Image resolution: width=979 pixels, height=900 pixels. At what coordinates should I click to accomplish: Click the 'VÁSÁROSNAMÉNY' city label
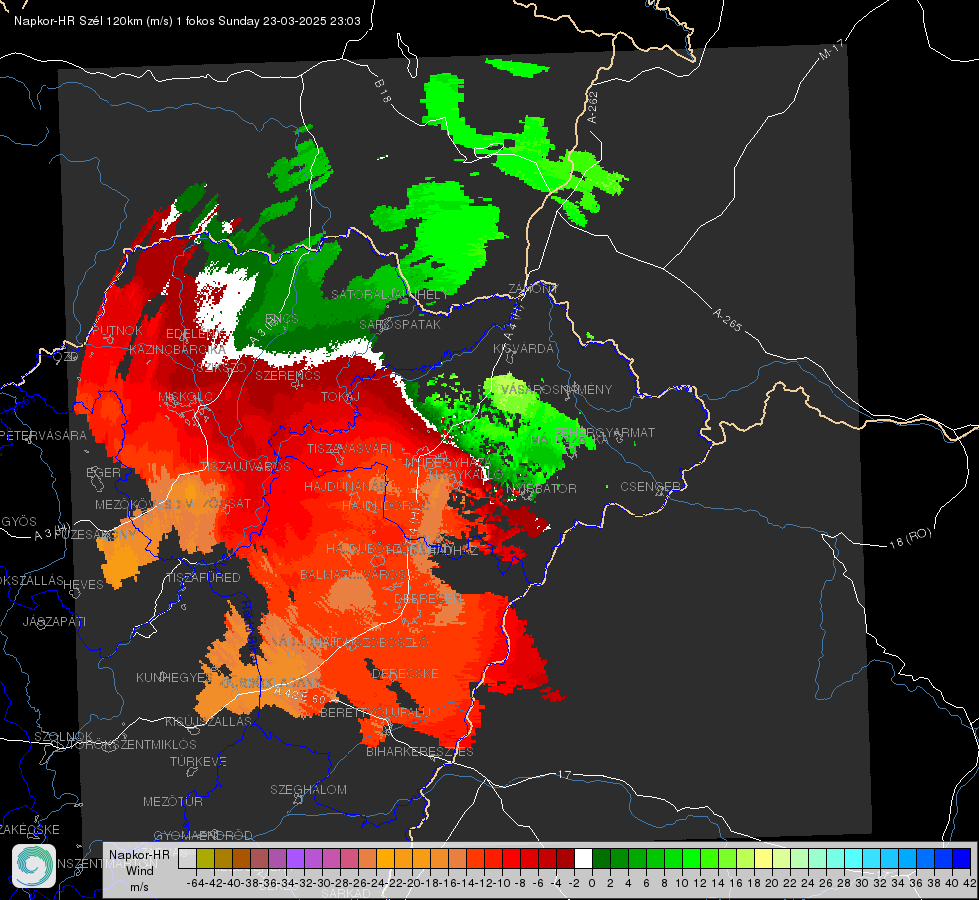pyautogui.click(x=556, y=390)
